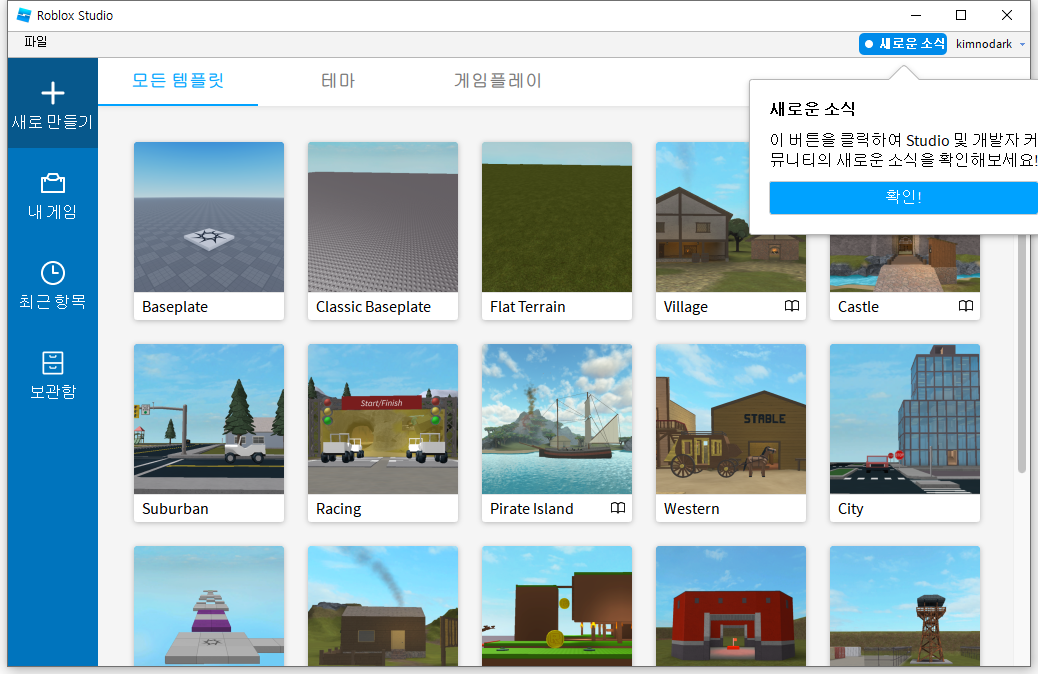Open 최근 항목 clock icon

pos(52,273)
